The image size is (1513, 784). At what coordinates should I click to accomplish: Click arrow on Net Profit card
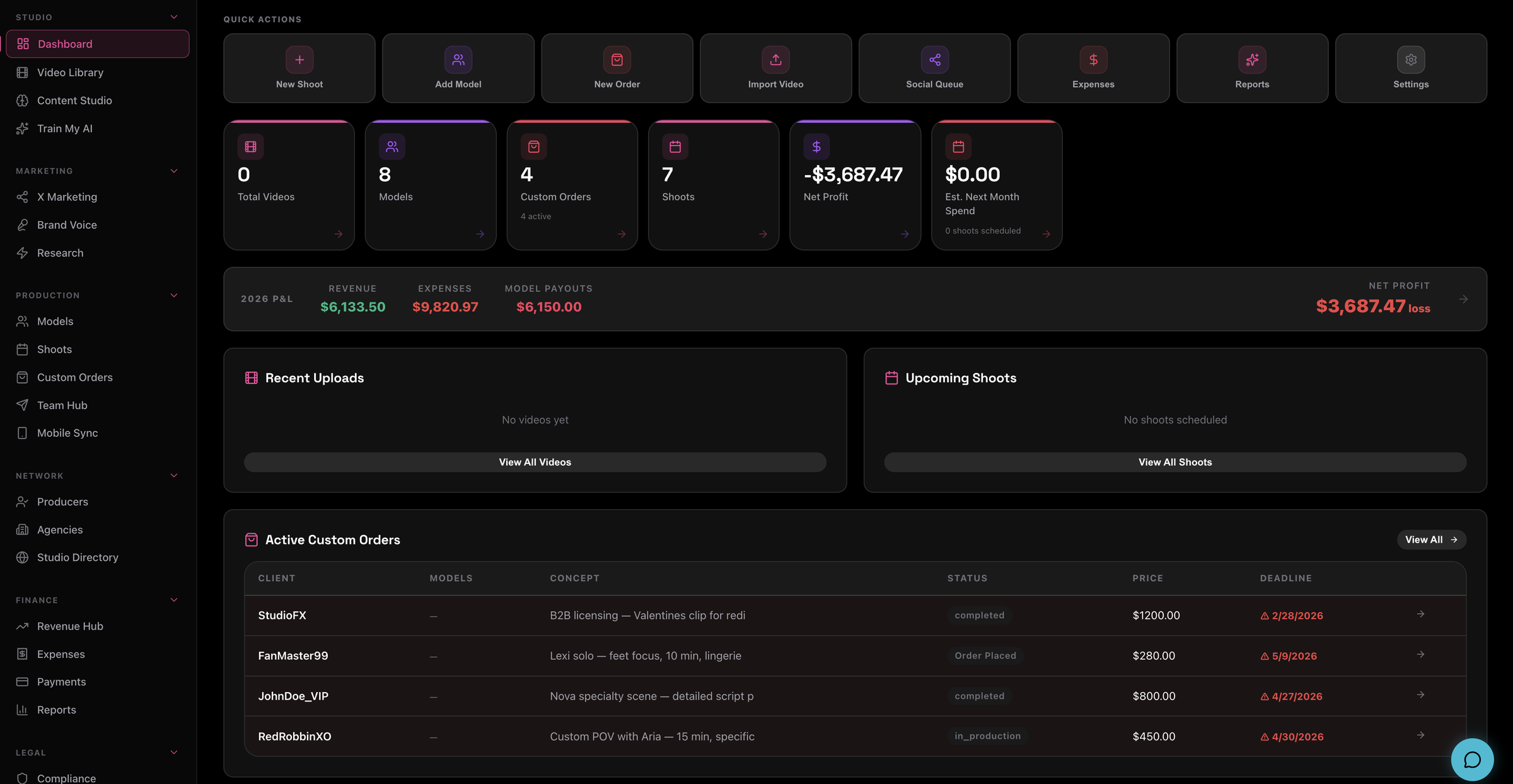tap(905, 234)
